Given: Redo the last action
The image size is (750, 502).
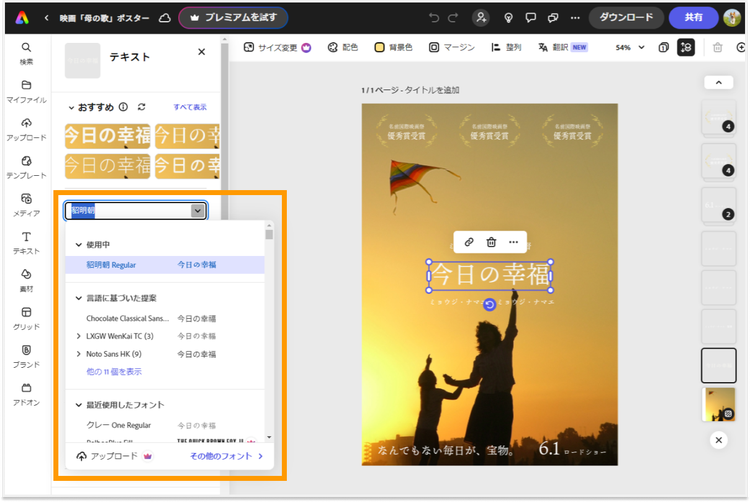Looking at the screenshot, I should (x=452, y=18).
